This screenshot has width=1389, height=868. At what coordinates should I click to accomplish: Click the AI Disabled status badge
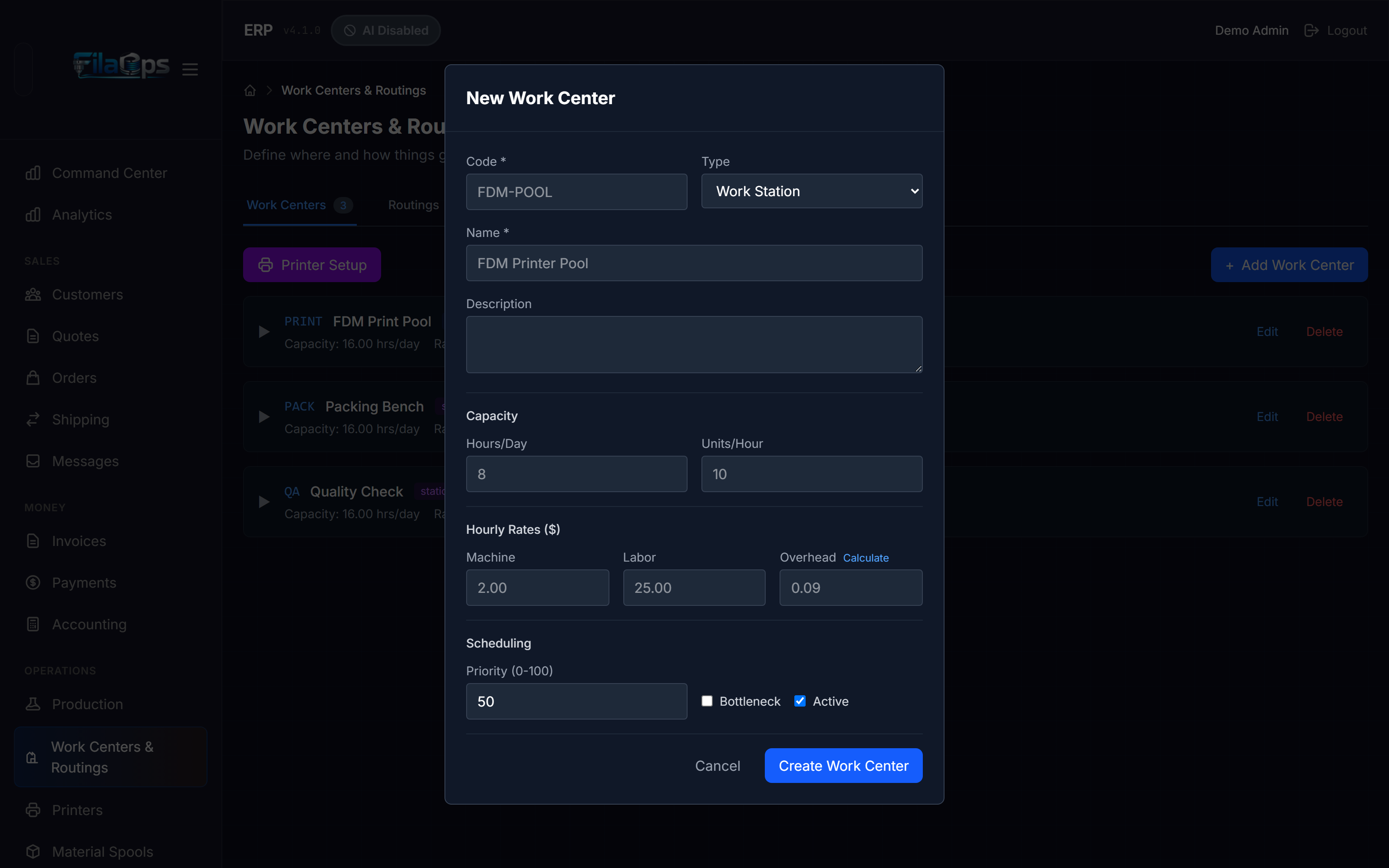click(386, 30)
